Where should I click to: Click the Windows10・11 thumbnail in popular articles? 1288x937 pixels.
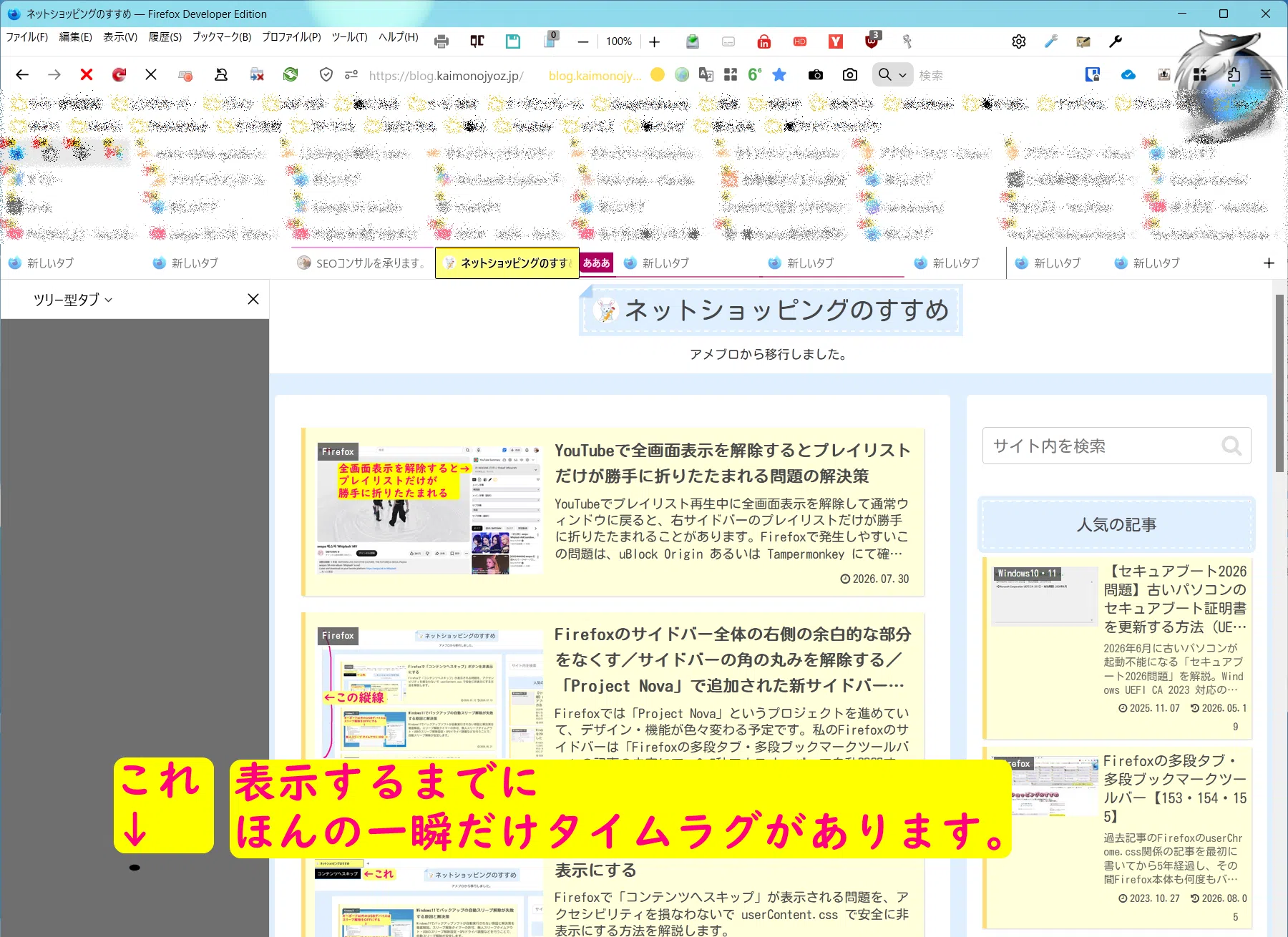coord(1045,597)
